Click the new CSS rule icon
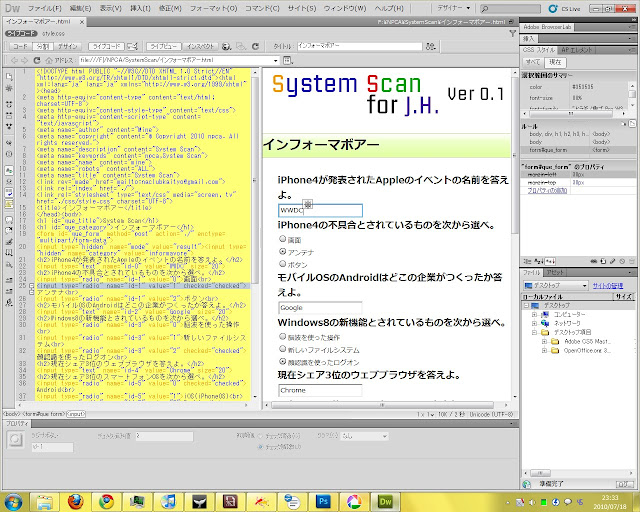Image resolution: width=640 pixels, height=512 pixels. coord(604,261)
